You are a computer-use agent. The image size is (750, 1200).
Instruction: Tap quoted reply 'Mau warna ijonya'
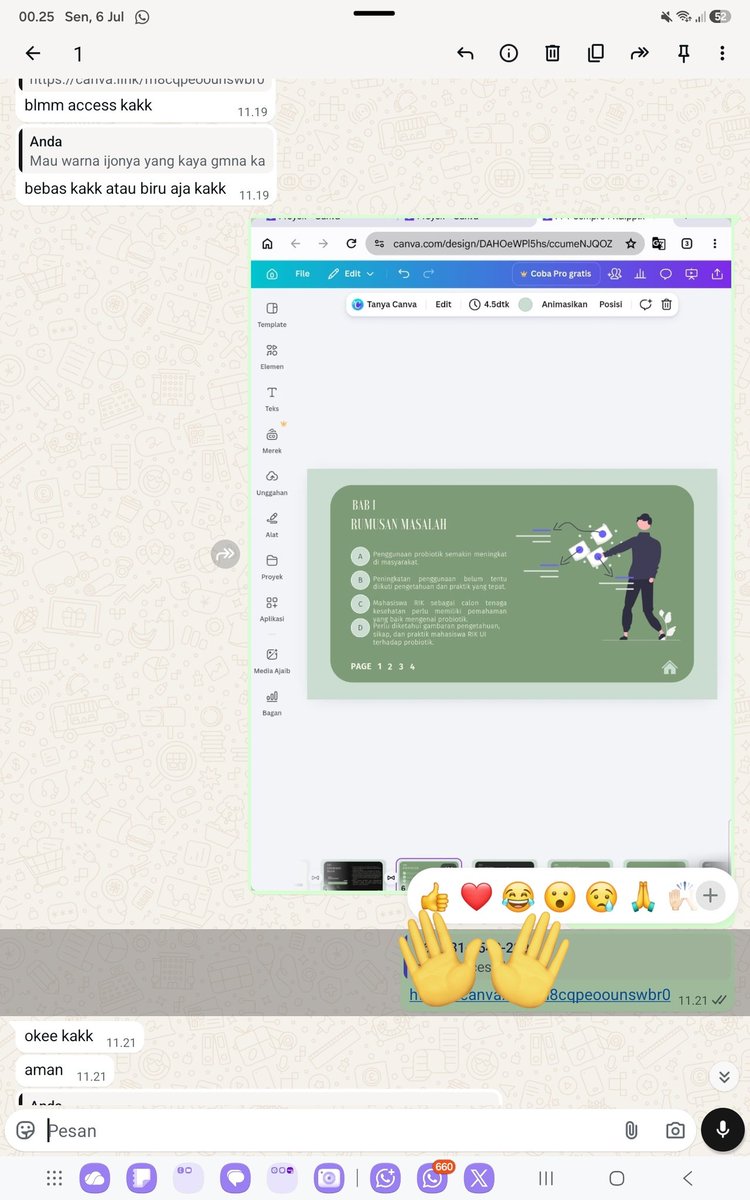[x=146, y=151]
